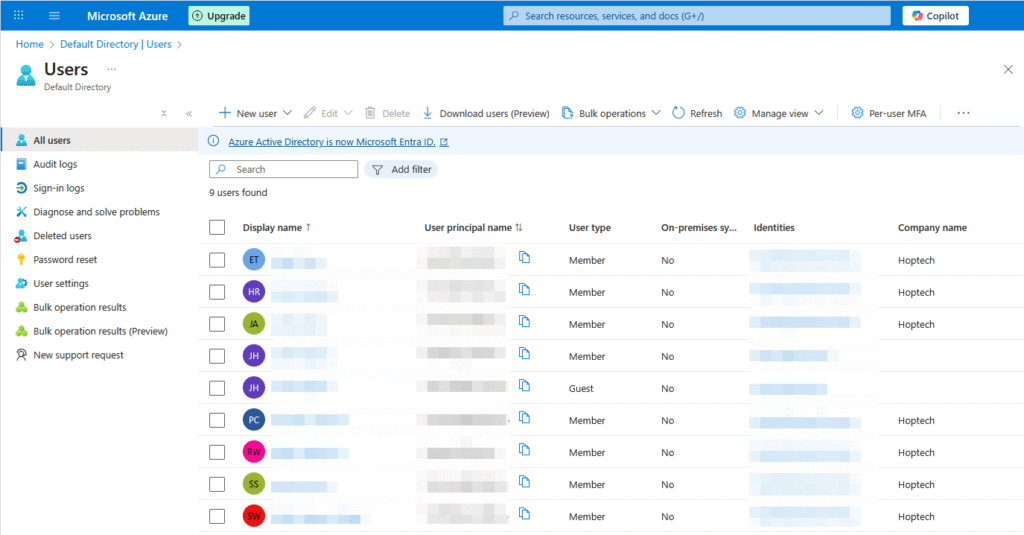Go to Sign-in logs in sidebar
The image size is (1024, 535).
(x=59, y=188)
